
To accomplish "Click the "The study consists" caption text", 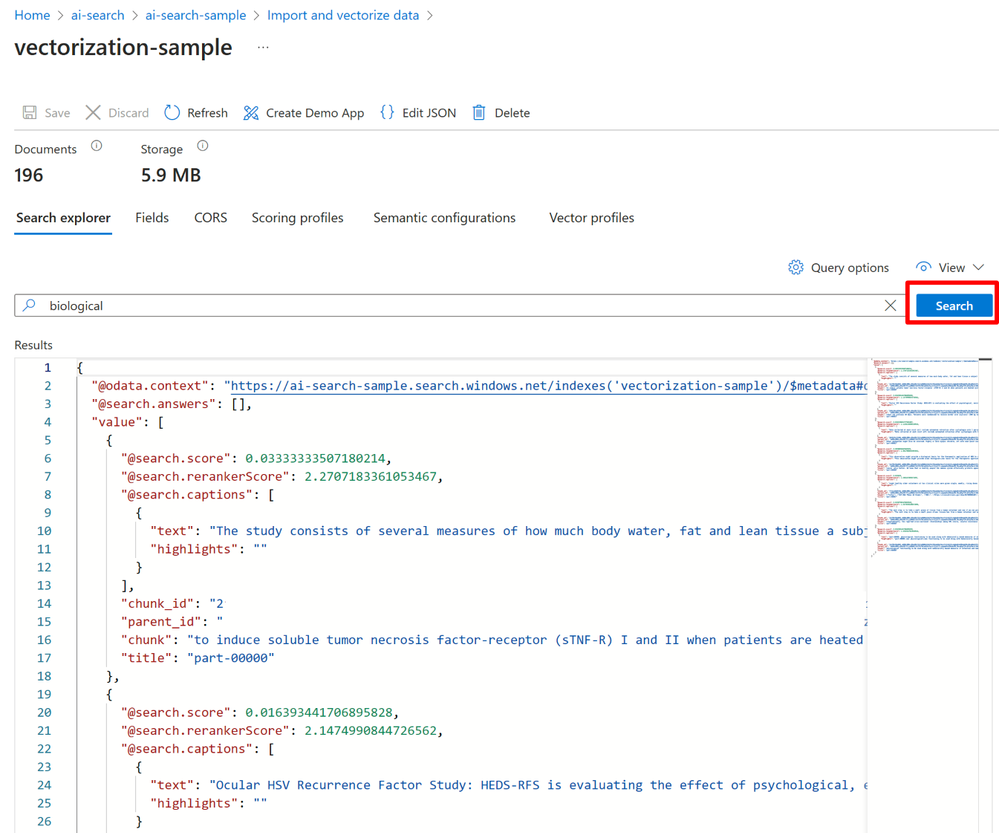I will point(538,531).
